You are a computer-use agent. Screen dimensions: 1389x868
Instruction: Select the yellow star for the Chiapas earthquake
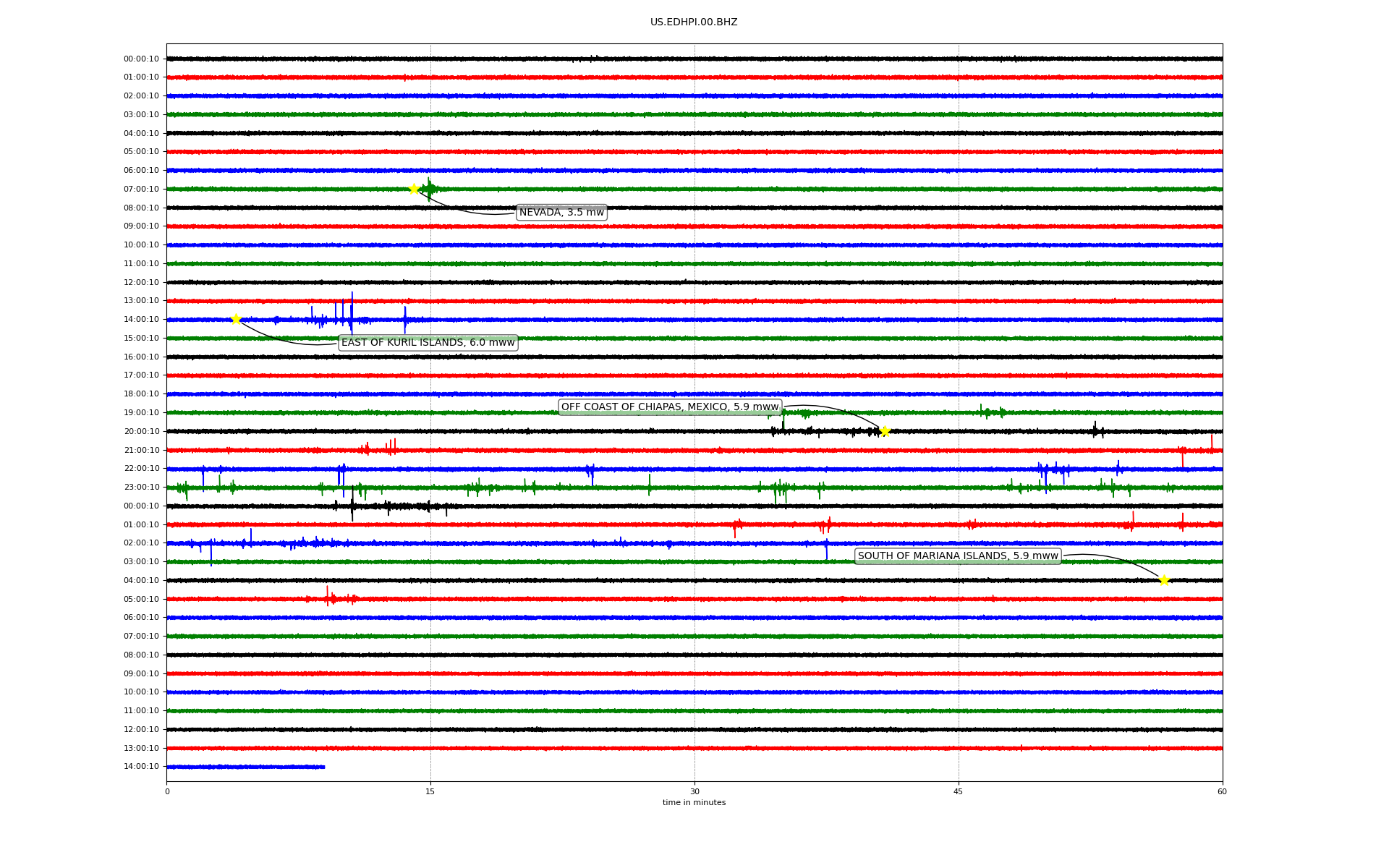tap(885, 432)
